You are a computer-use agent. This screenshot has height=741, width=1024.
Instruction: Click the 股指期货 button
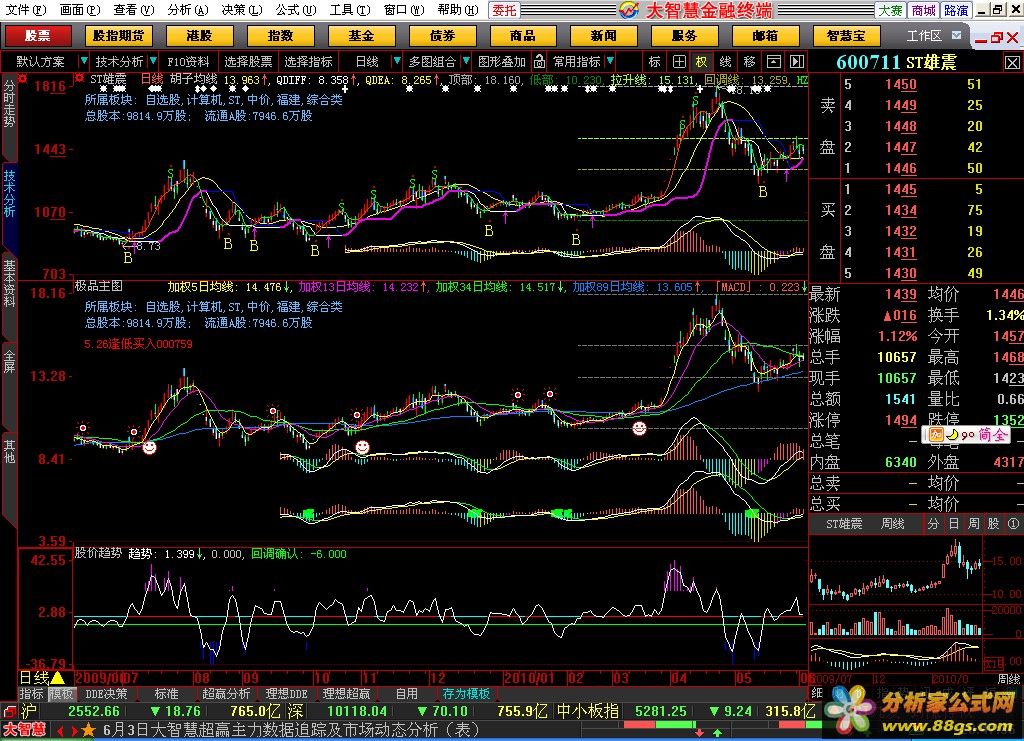click(x=118, y=35)
